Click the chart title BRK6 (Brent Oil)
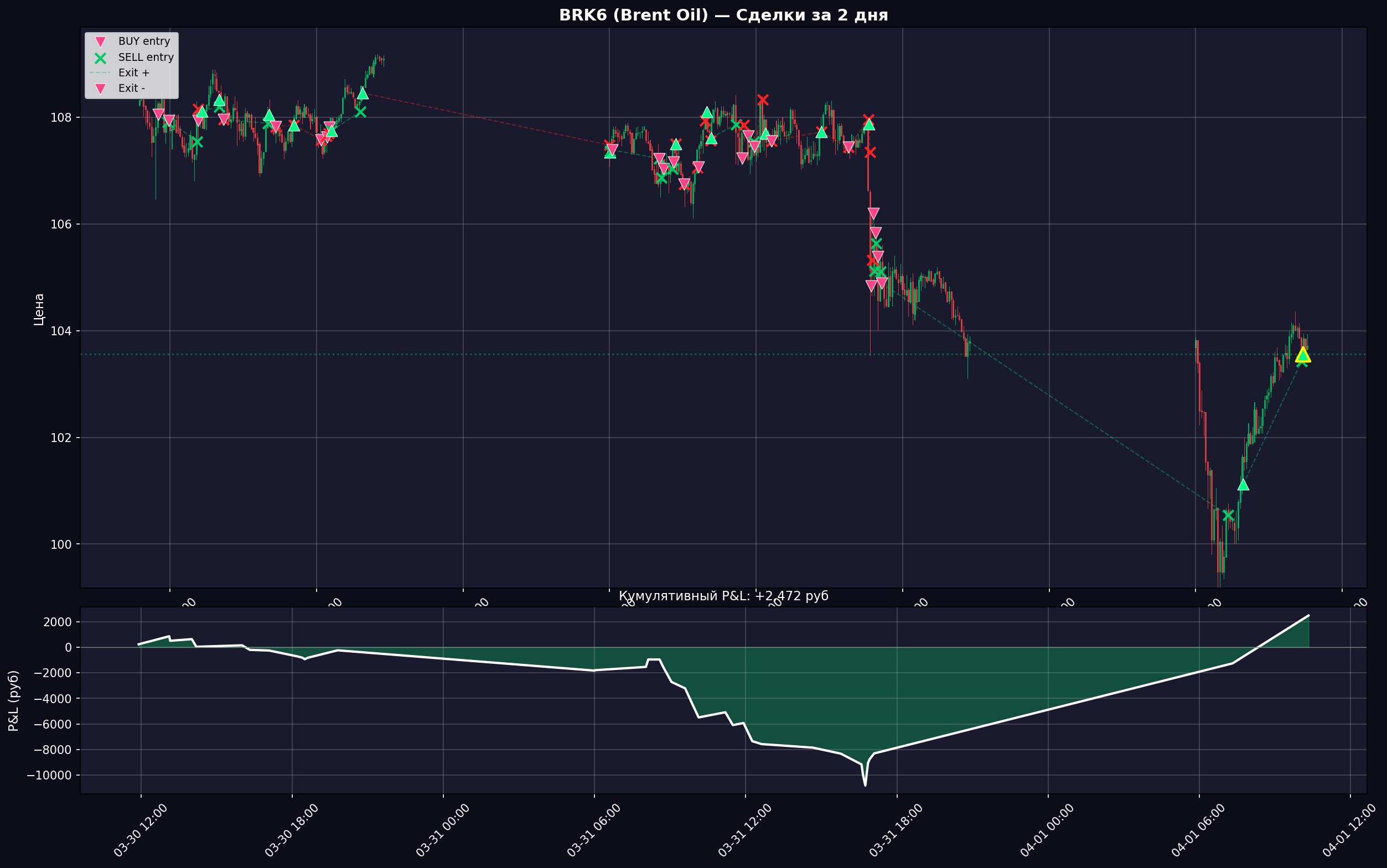Screen dimensions: 1387x868 723,15
